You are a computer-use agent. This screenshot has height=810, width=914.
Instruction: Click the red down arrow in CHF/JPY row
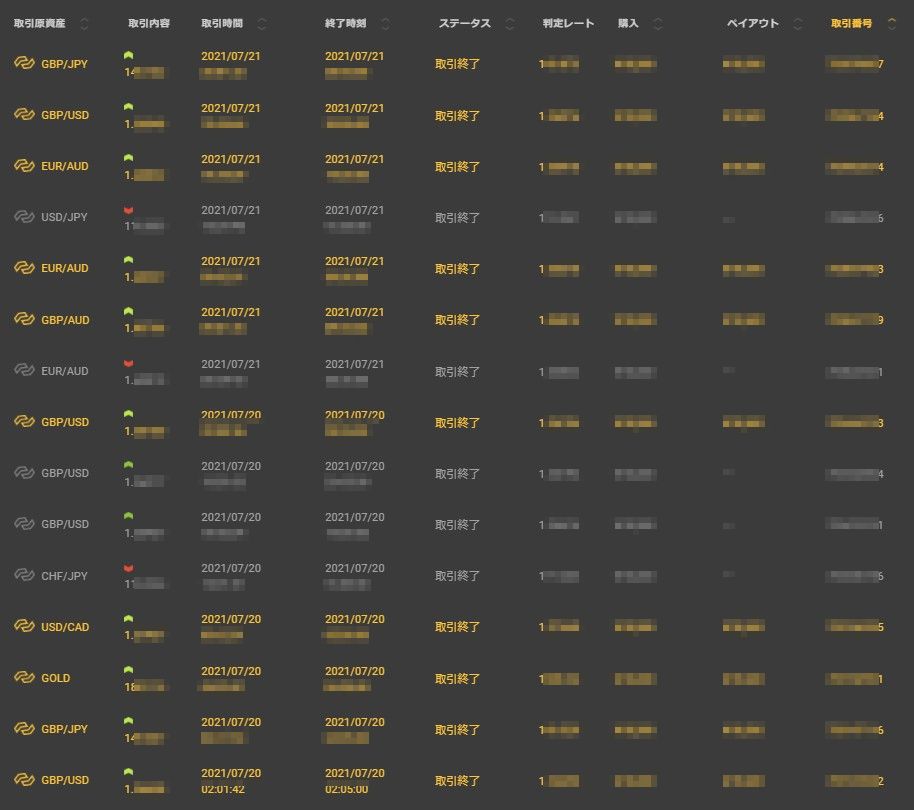pos(128,568)
